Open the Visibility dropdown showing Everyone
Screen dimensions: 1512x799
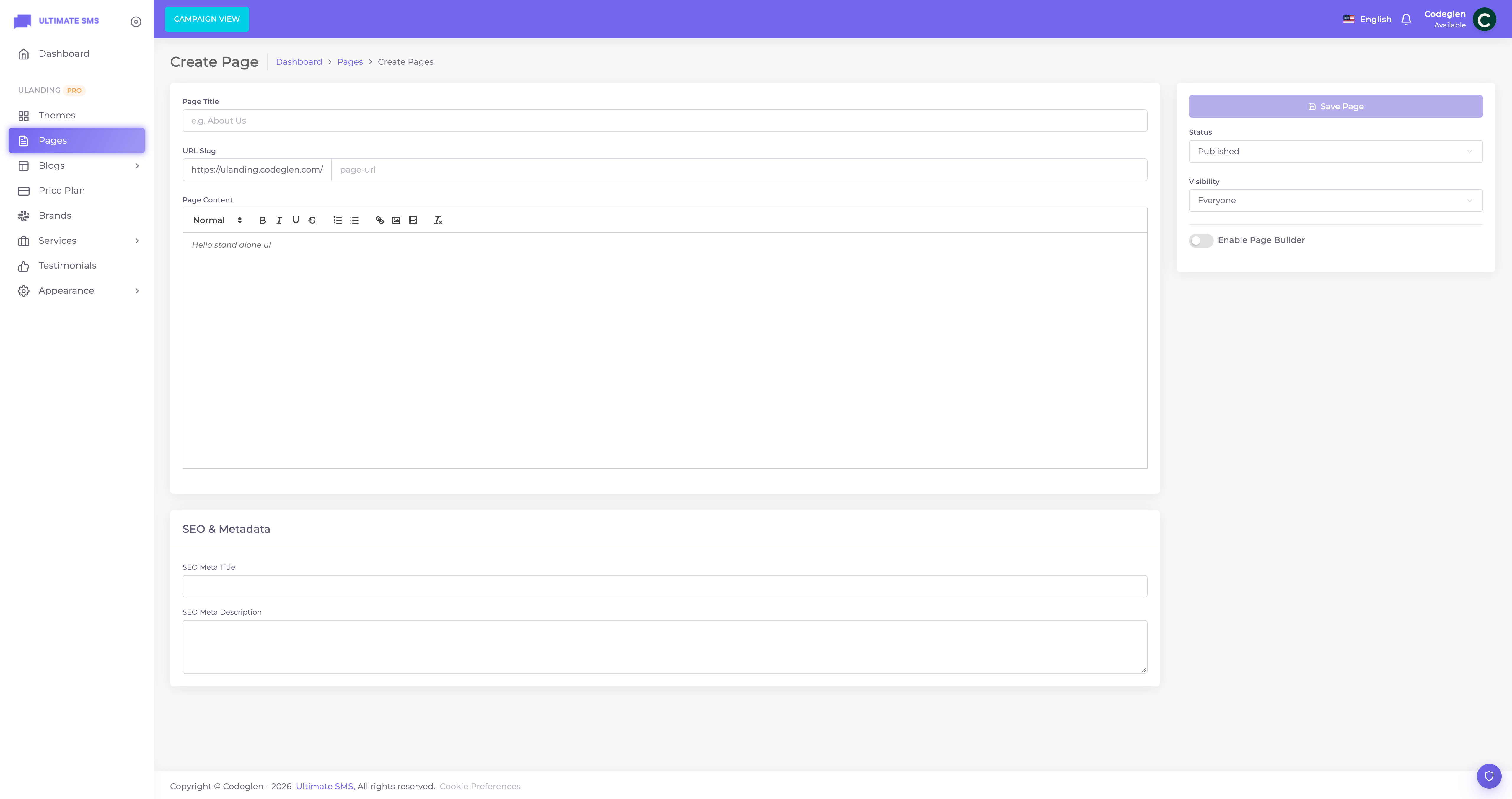click(1335, 200)
